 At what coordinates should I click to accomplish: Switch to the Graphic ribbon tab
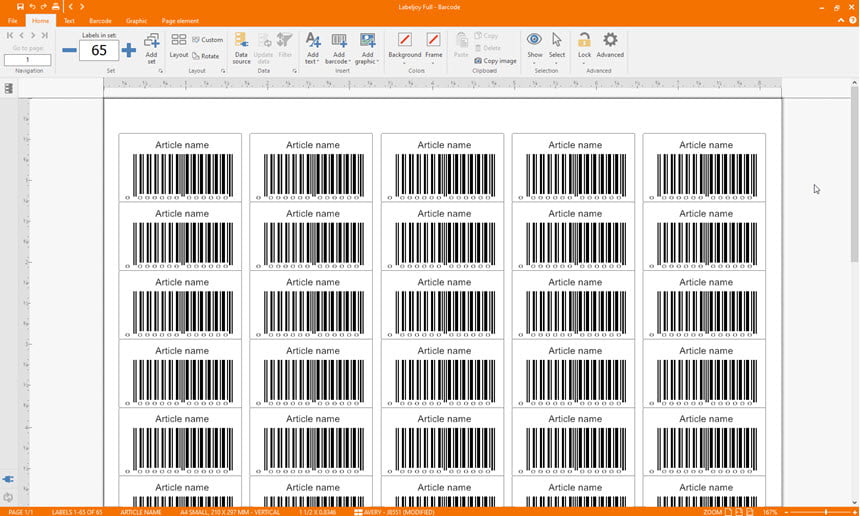coord(136,21)
